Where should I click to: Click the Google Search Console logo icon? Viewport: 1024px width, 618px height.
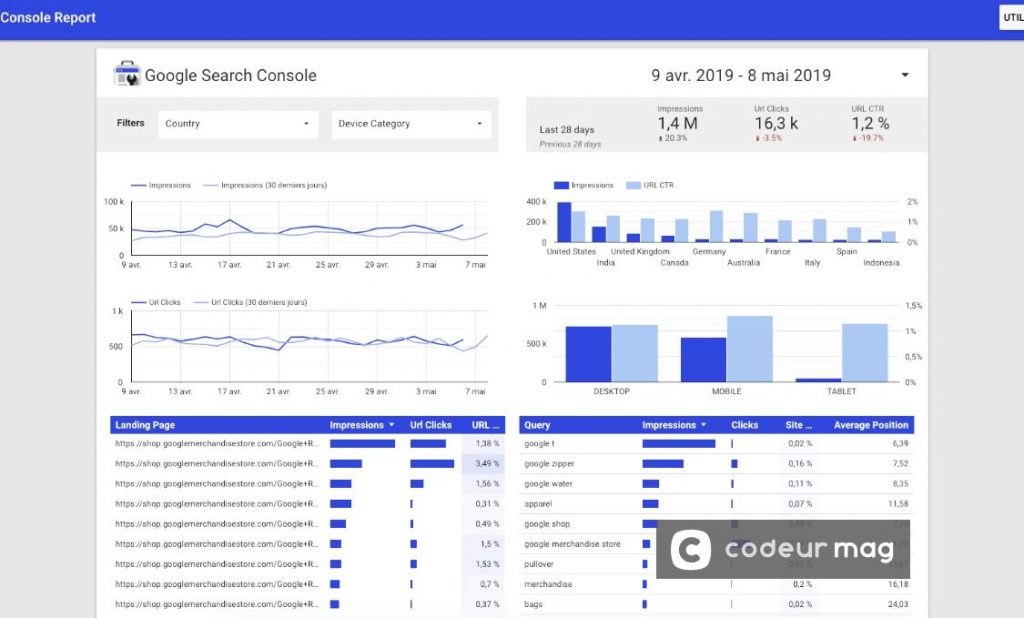tap(127, 74)
